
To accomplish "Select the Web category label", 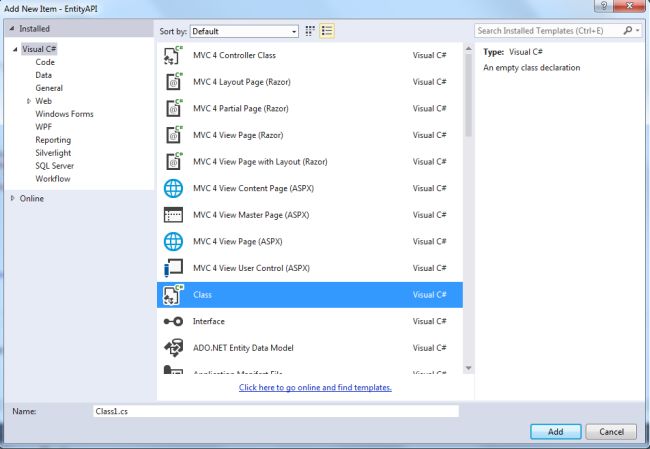I will pyautogui.click(x=44, y=101).
